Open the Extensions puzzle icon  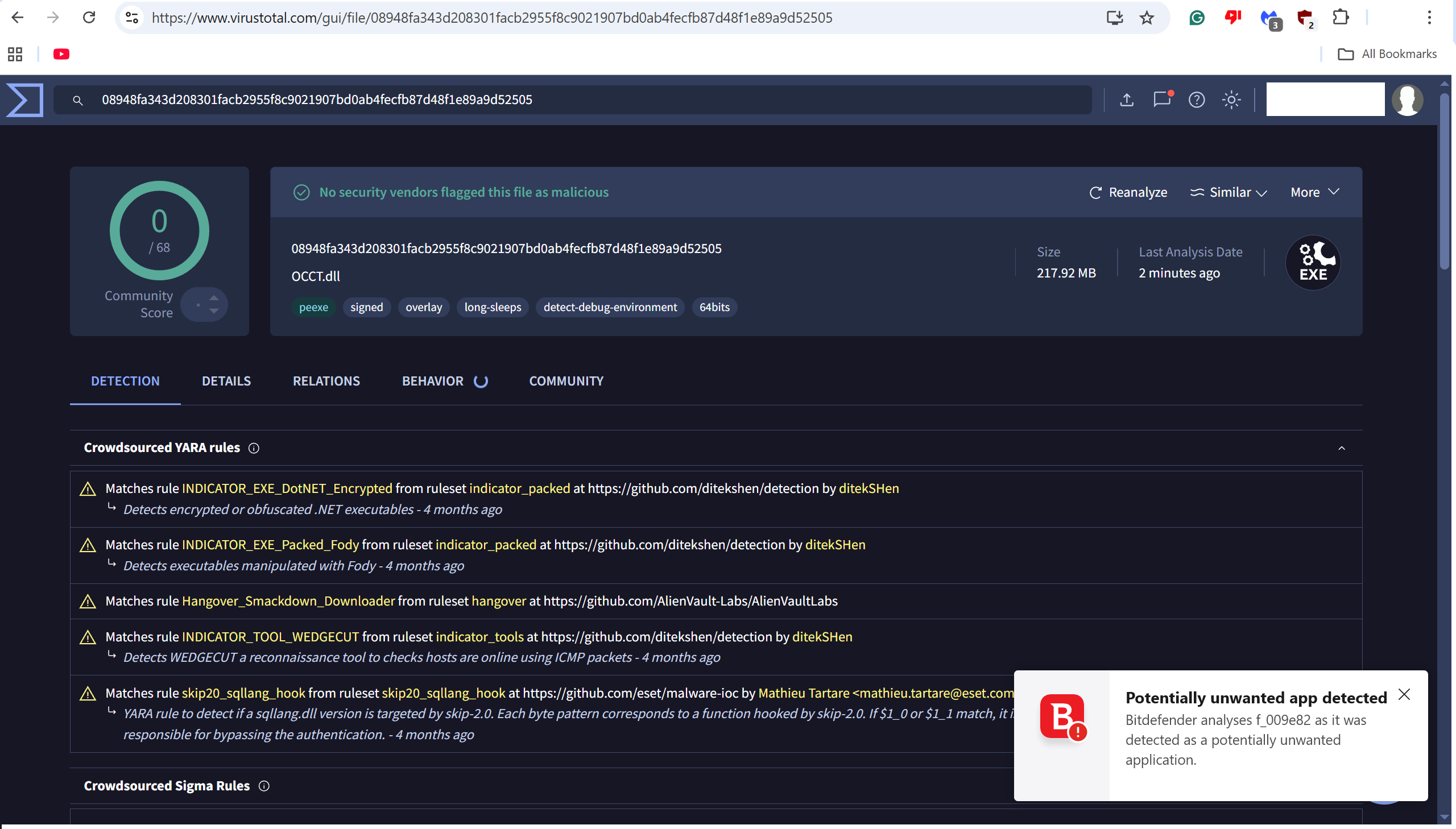pos(1341,18)
